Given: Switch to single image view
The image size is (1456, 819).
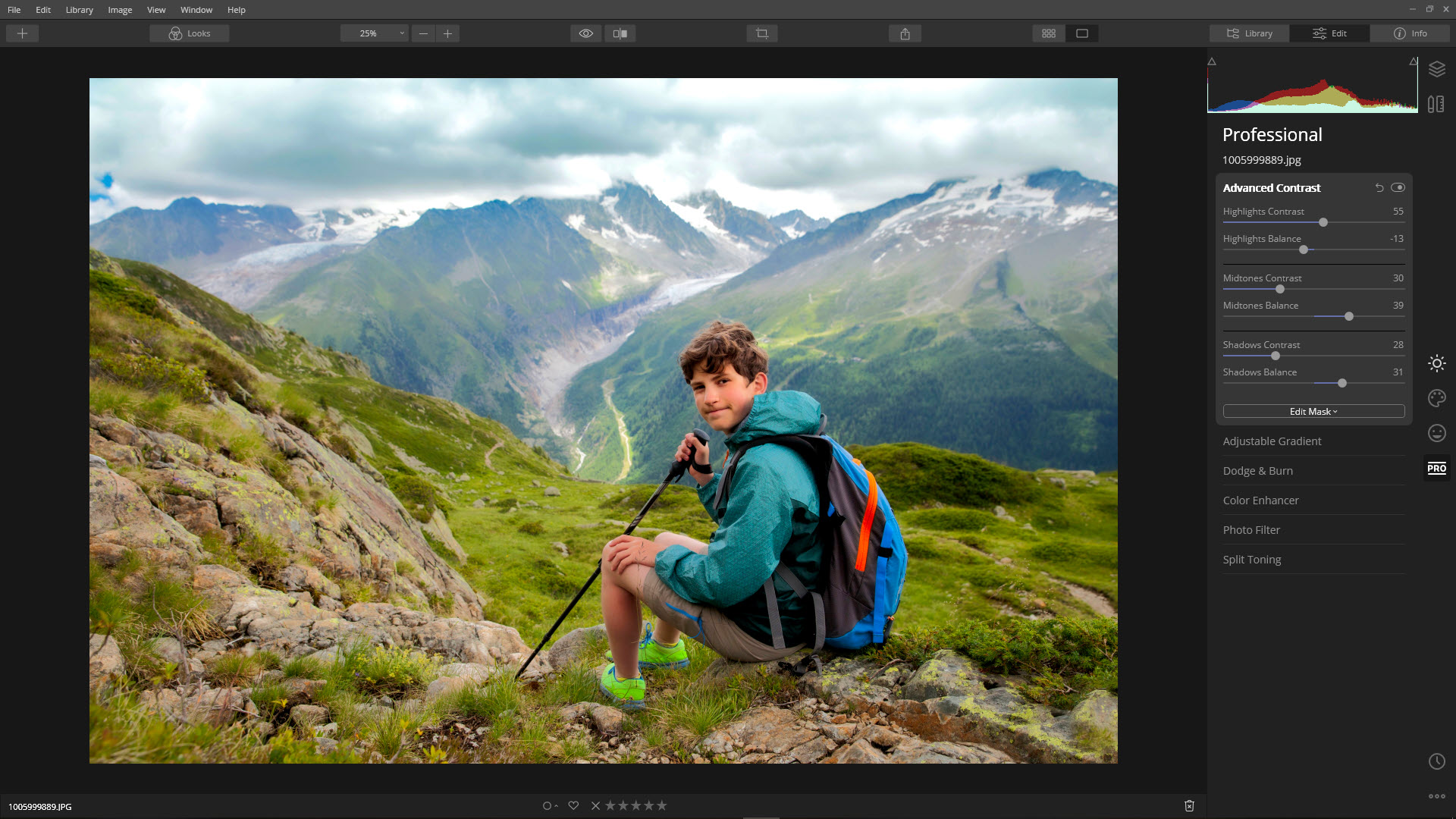Looking at the screenshot, I should click(1082, 33).
